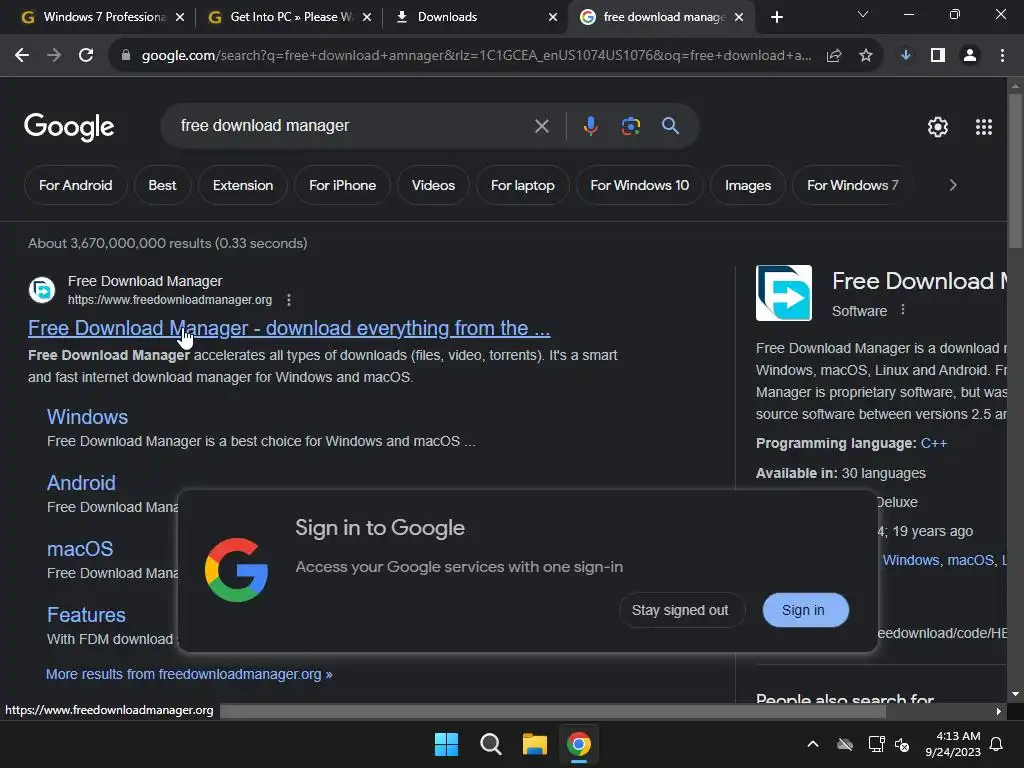Image resolution: width=1024 pixels, height=768 pixels.
Task: Go back to the previous page
Action: coord(22,56)
